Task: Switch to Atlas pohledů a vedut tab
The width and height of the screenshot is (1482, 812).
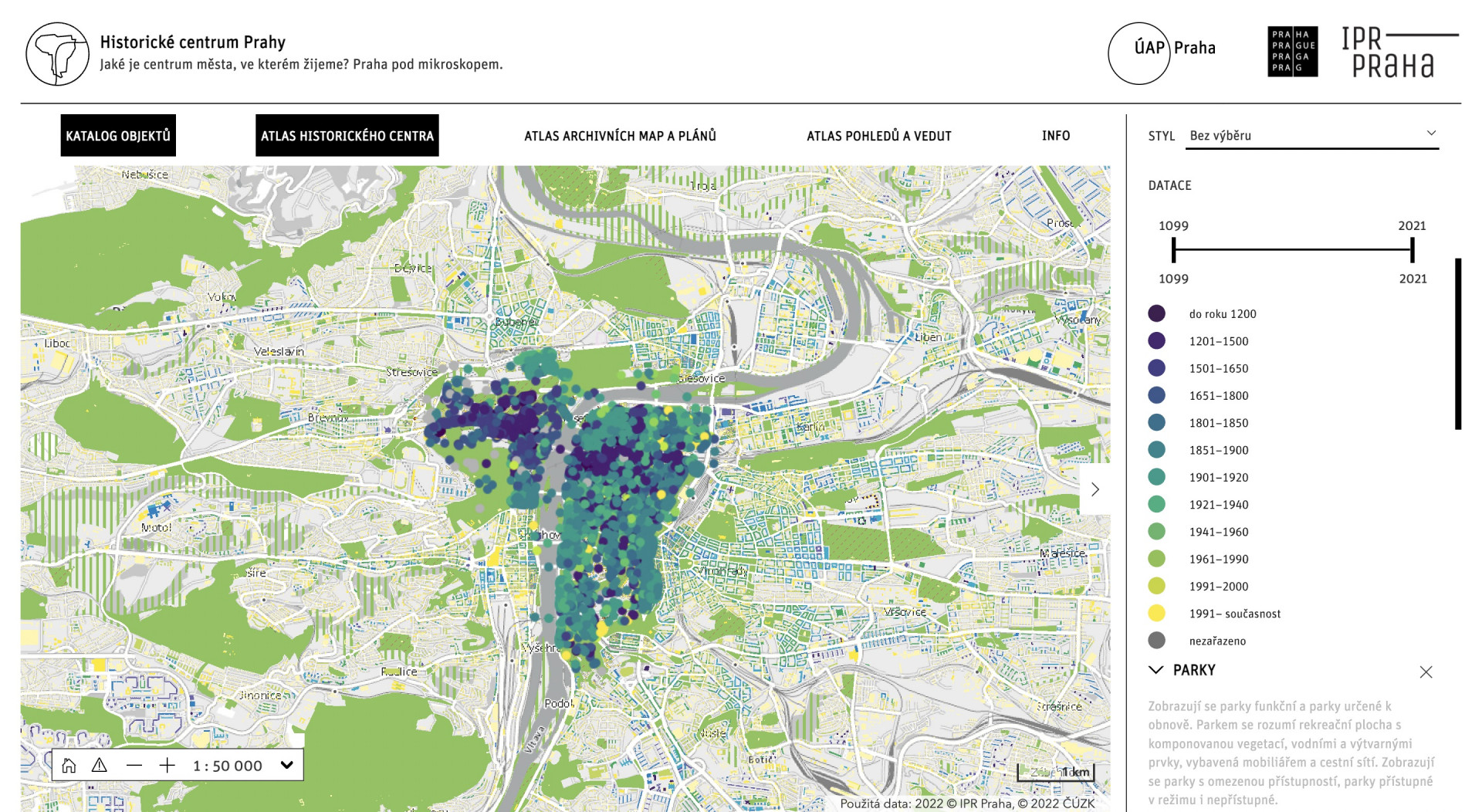Action: (x=878, y=136)
